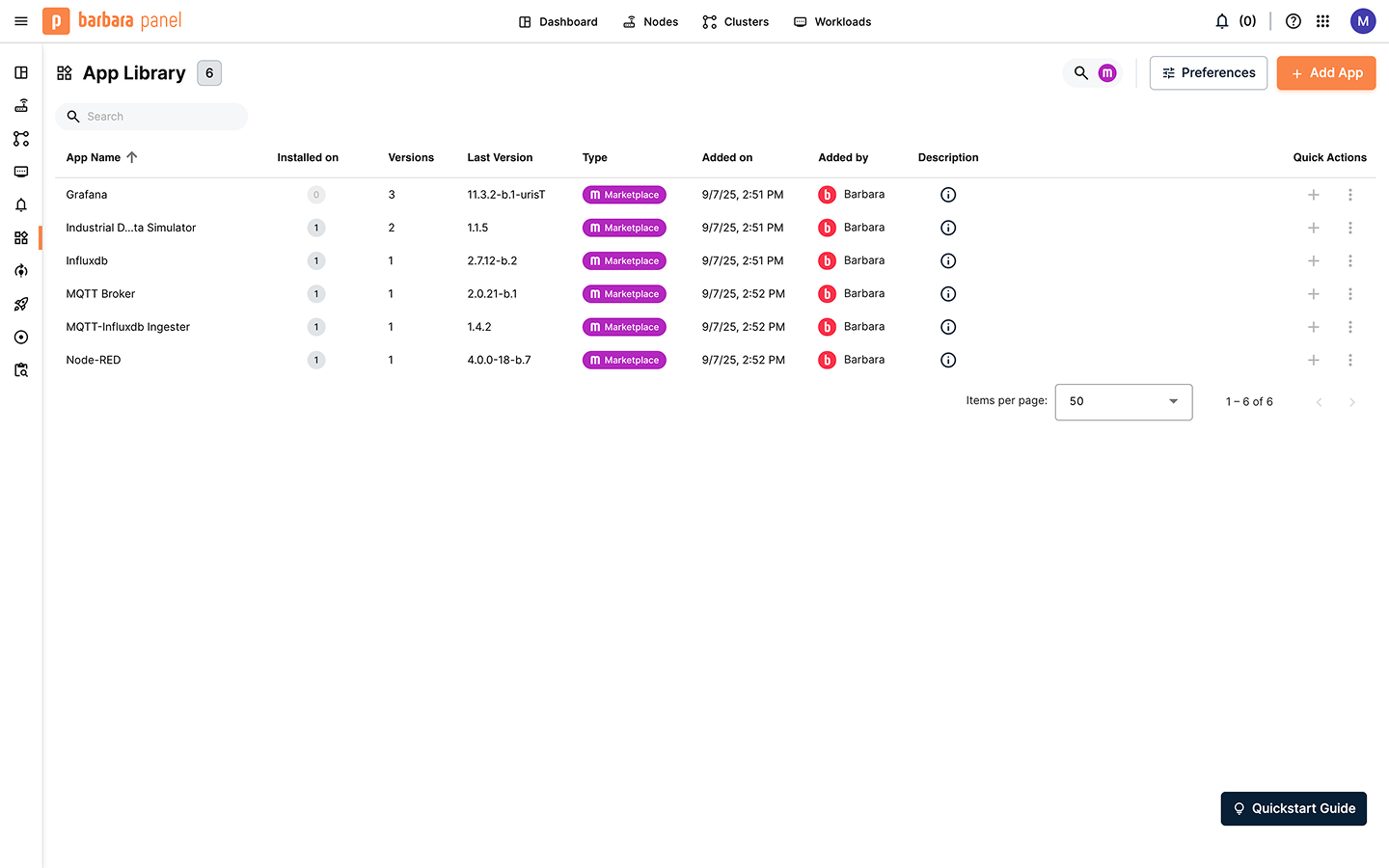Open the apps grid launcher icon
The image size is (1389, 868).
(x=1323, y=21)
